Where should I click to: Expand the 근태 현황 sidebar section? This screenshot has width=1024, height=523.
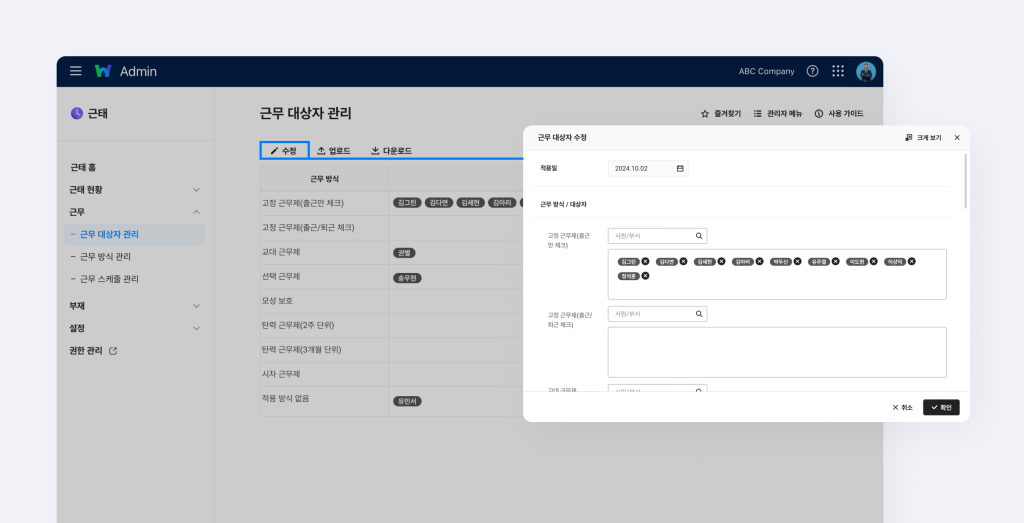(x=135, y=189)
